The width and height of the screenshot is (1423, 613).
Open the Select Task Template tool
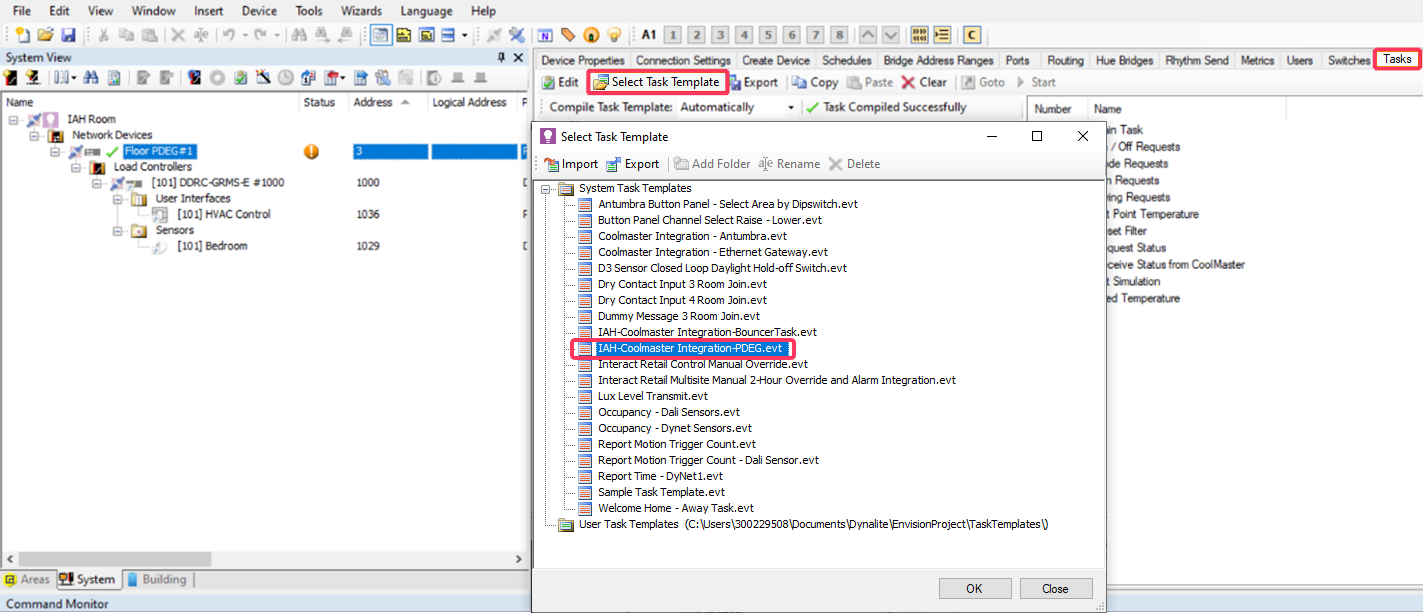coord(656,82)
